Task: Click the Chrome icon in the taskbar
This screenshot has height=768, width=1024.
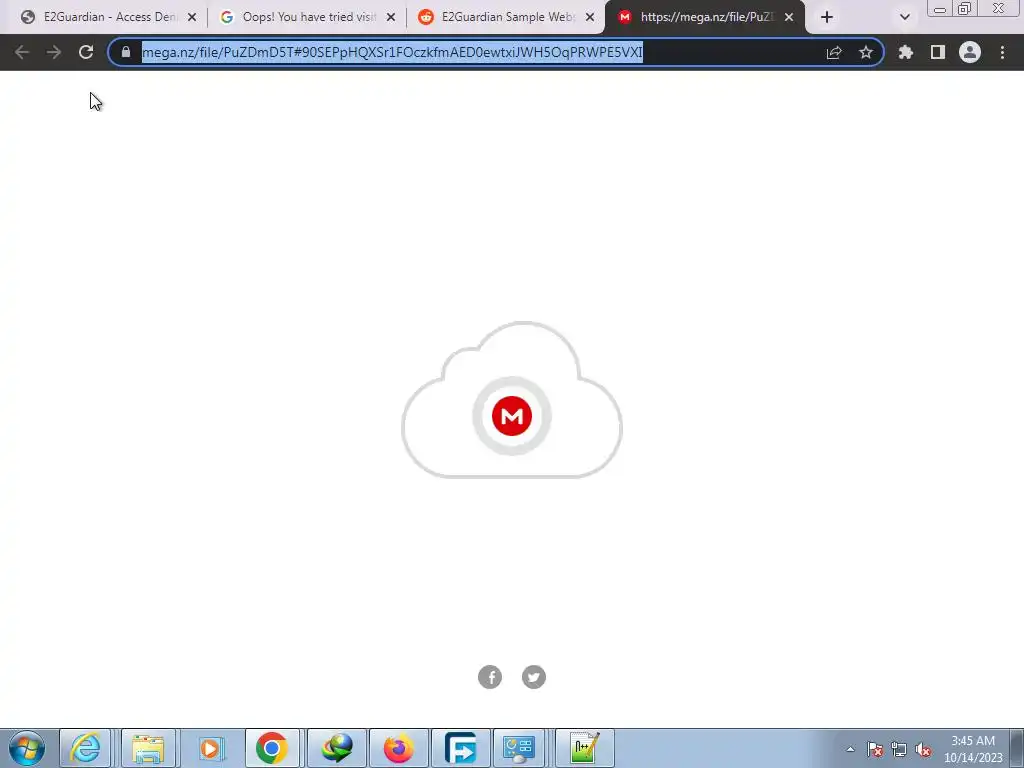Action: pyautogui.click(x=272, y=748)
